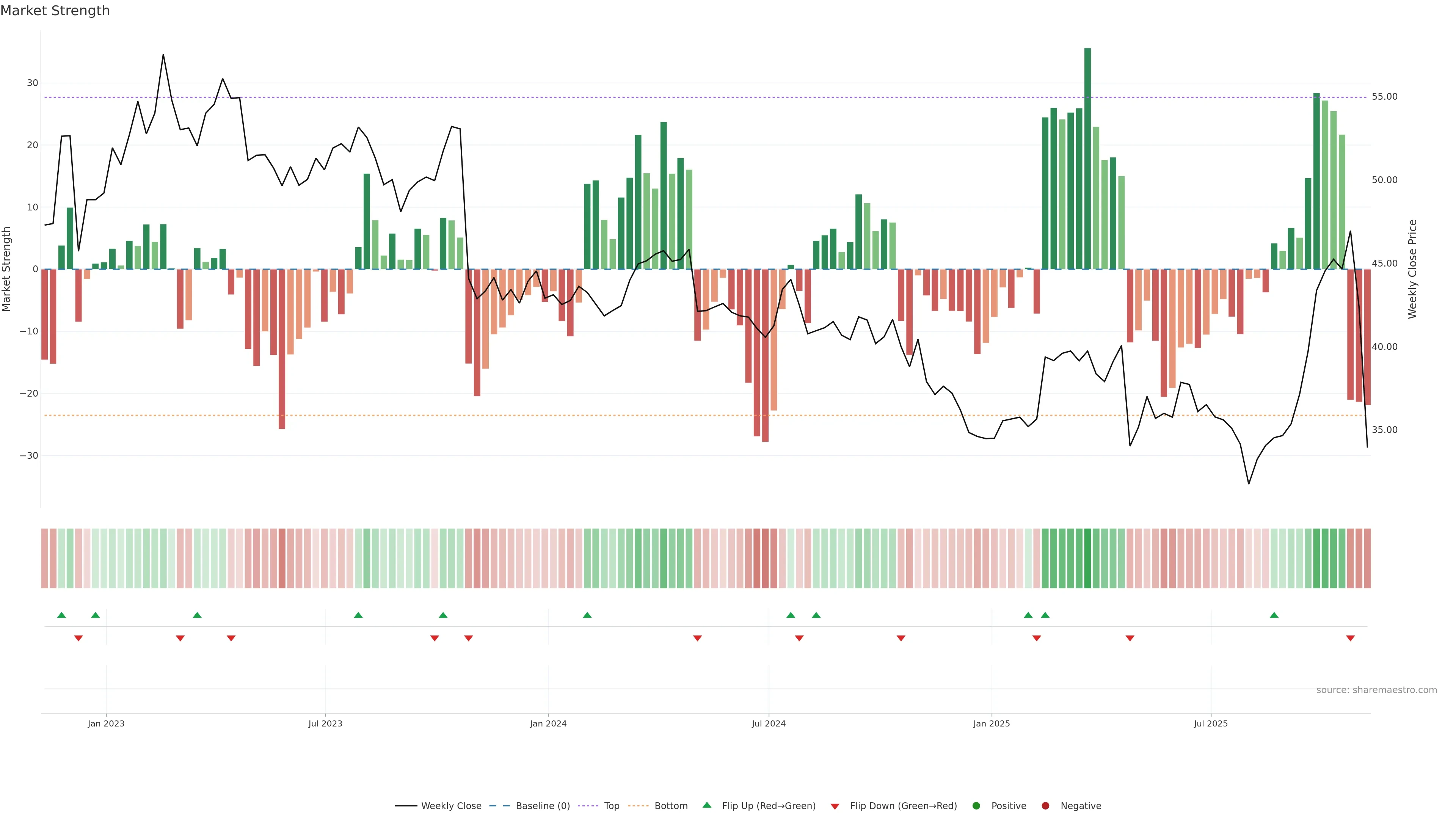The height and width of the screenshot is (819, 1456).
Task: Click the rightmost green flip-up triangle marker
Action: tap(1274, 615)
